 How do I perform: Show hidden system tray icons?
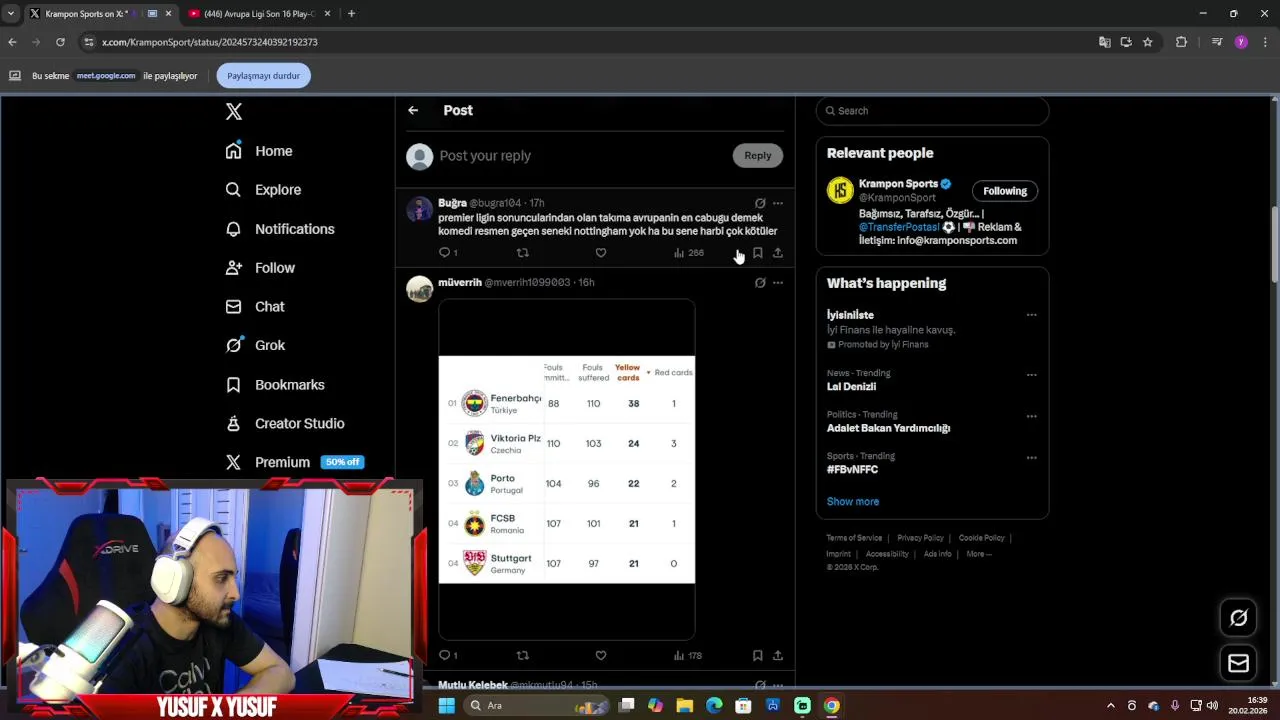pyautogui.click(x=1110, y=705)
